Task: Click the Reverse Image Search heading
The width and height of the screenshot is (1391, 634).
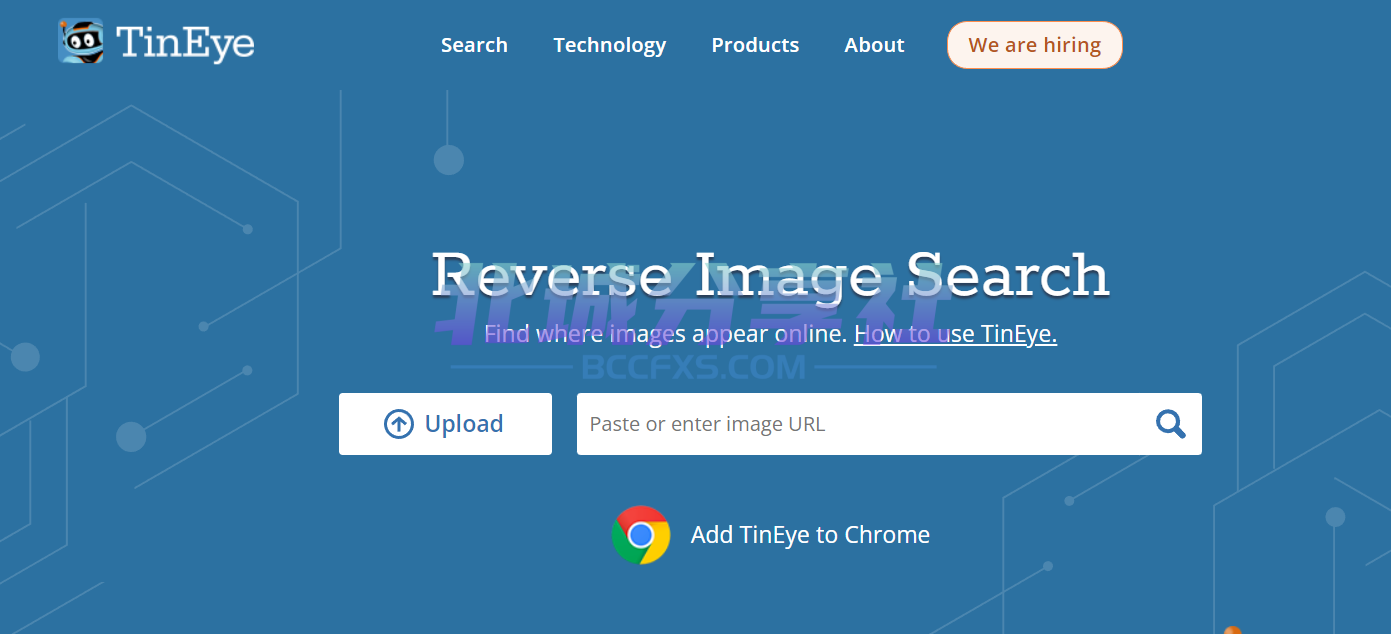Action: tap(770, 274)
